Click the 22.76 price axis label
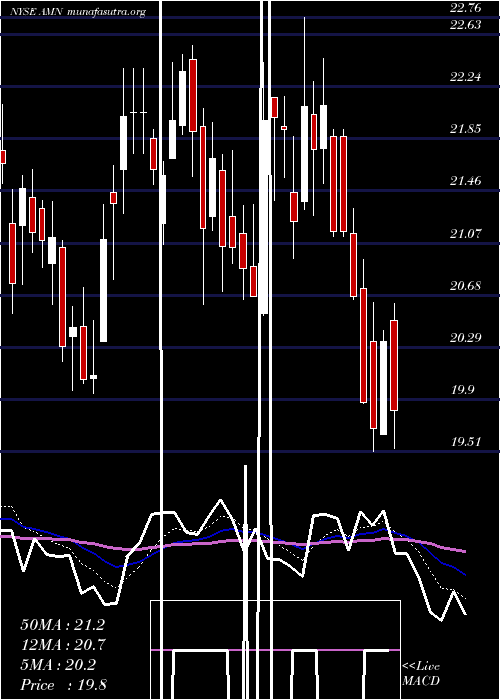The width and height of the screenshot is (500, 700). point(466,8)
